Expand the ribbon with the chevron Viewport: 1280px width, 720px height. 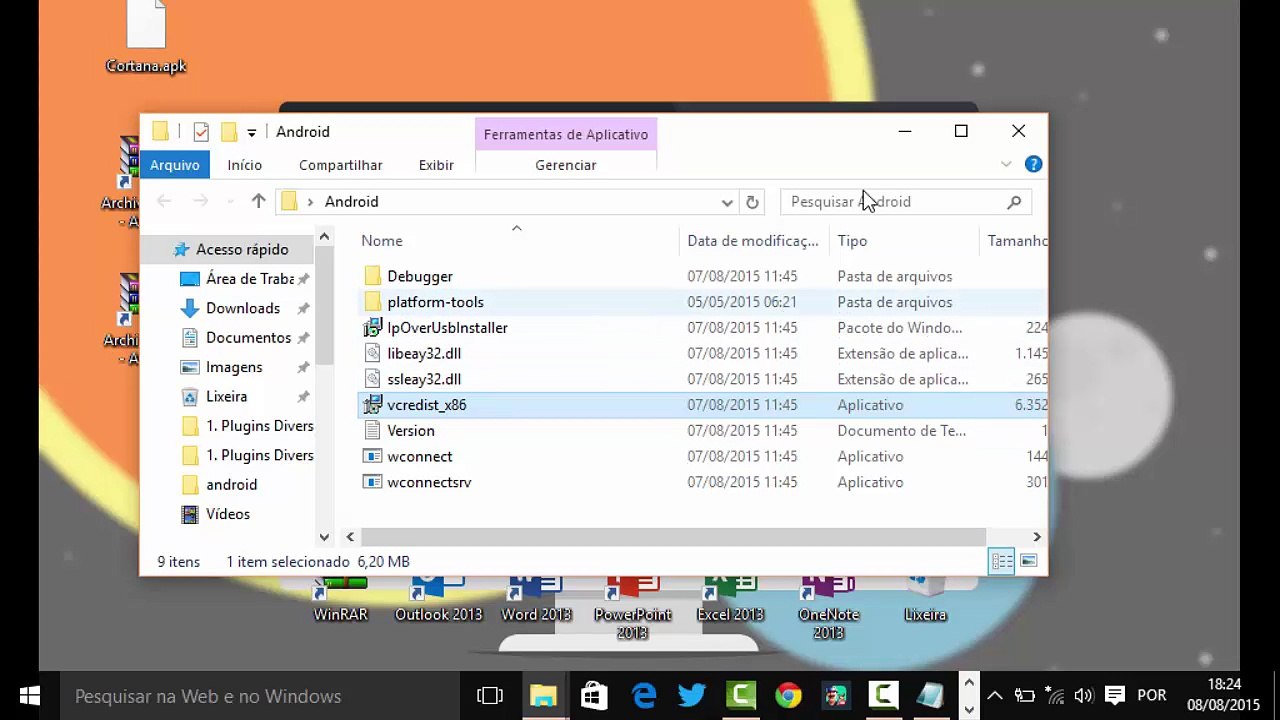[x=1006, y=164]
